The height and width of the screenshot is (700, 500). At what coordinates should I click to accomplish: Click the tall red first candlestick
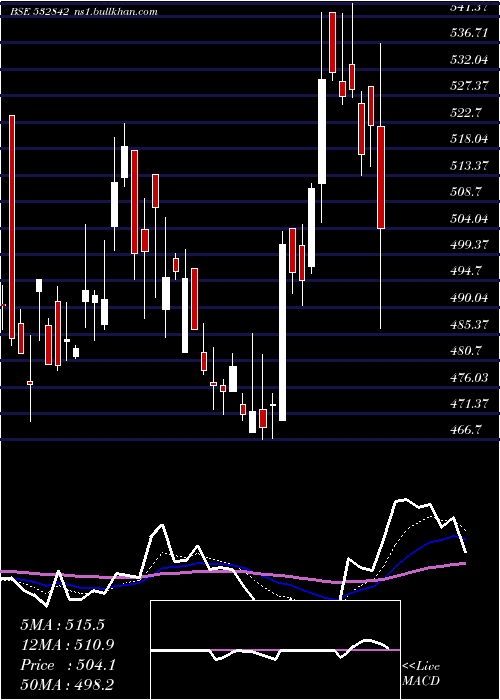12,227
